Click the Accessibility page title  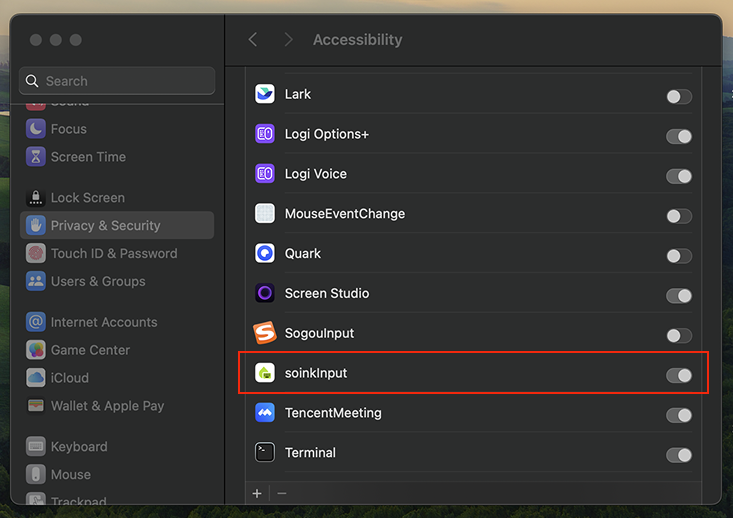(x=358, y=40)
